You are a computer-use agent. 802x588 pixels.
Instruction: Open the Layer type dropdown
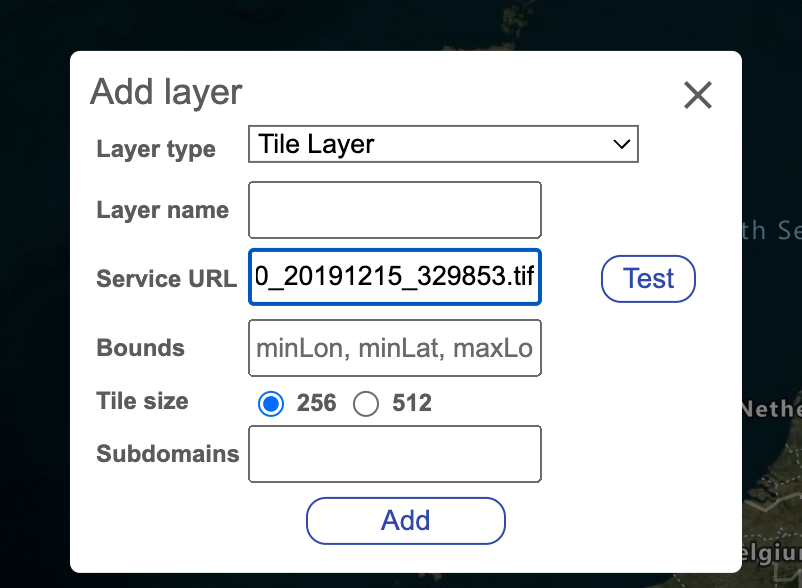(443, 144)
